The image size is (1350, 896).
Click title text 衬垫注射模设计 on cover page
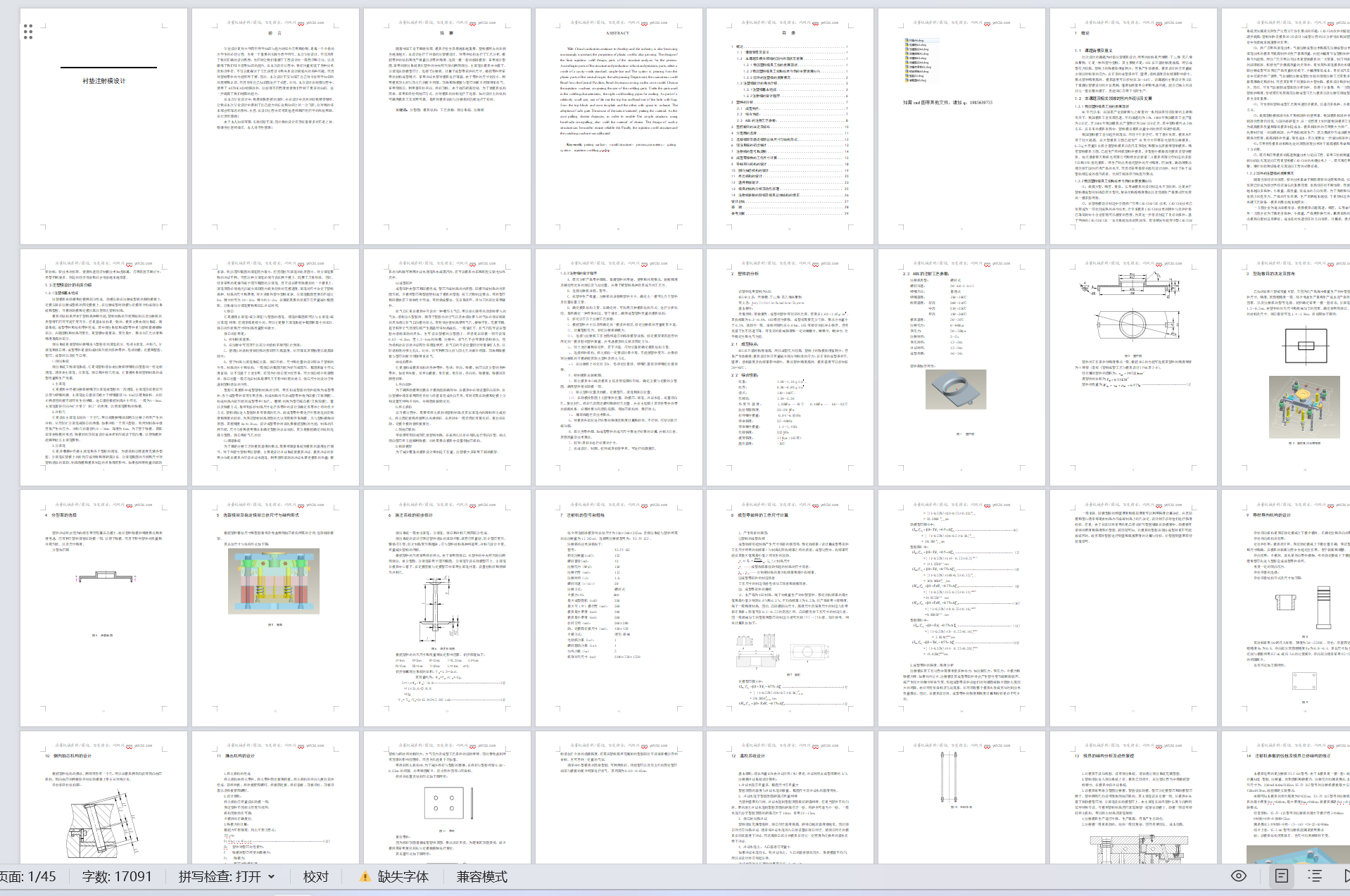click(x=104, y=81)
